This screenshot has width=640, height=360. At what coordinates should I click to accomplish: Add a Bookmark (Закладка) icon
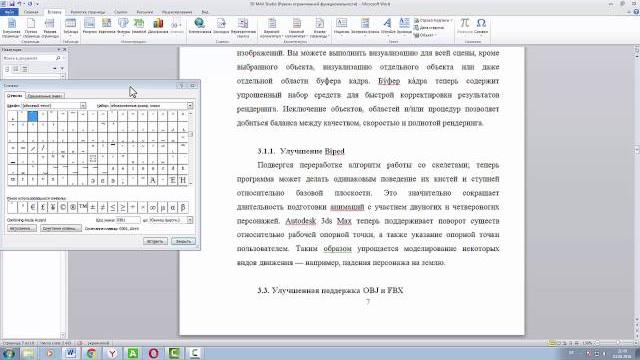[x=221, y=26]
